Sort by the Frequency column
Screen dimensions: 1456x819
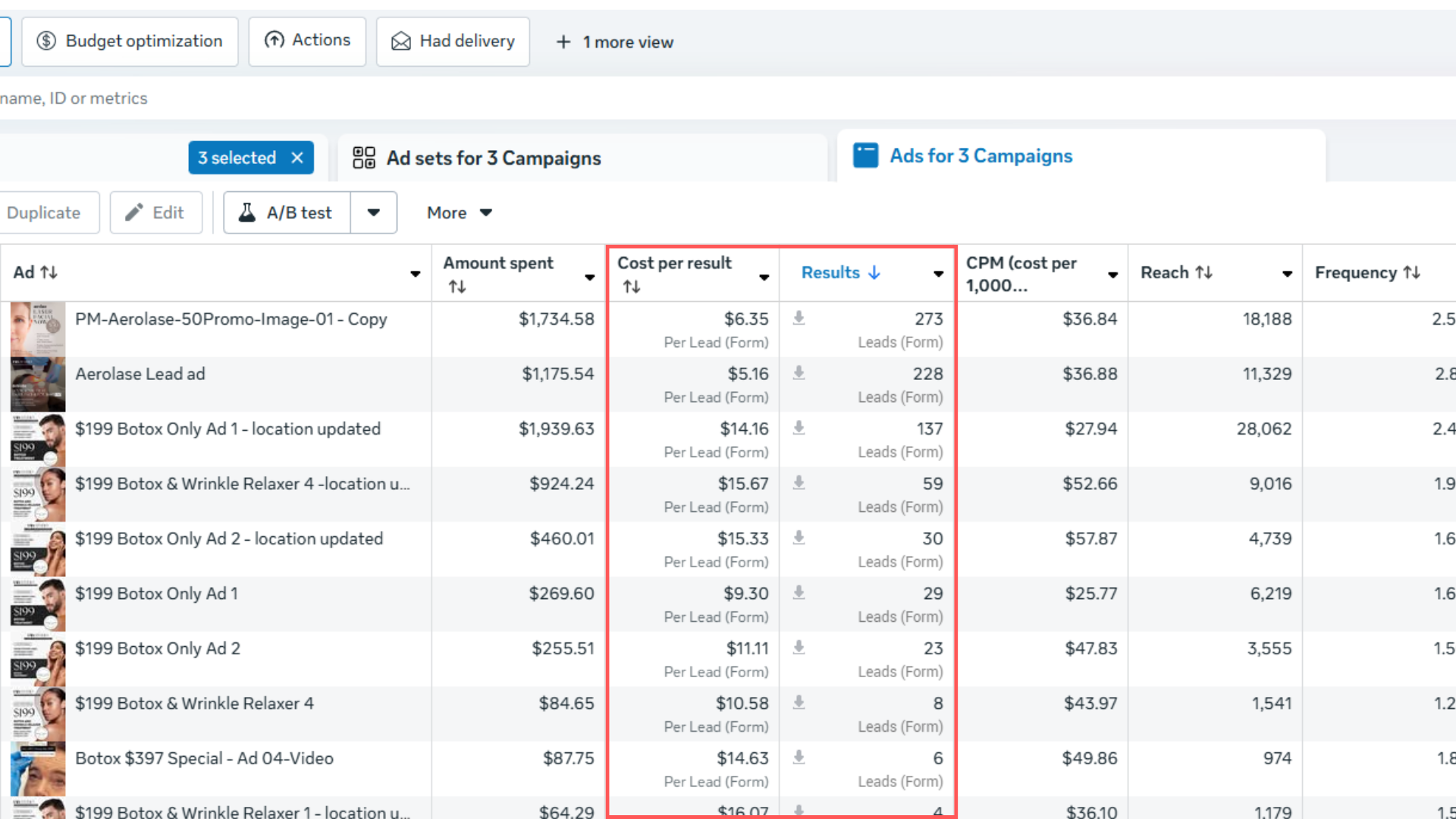click(1368, 273)
